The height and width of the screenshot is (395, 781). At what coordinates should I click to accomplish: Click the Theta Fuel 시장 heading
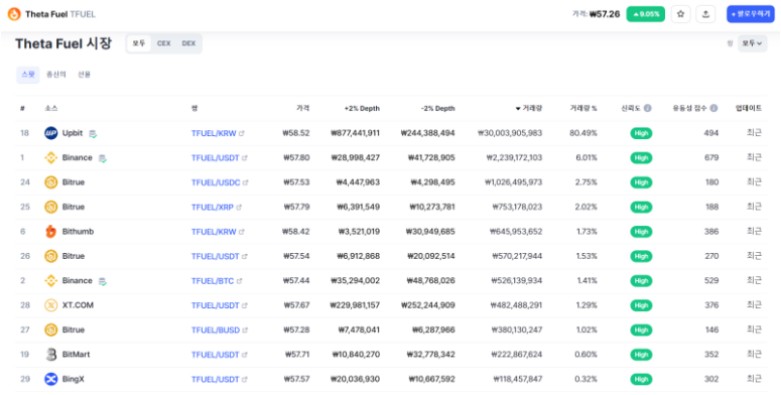[63, 43]
